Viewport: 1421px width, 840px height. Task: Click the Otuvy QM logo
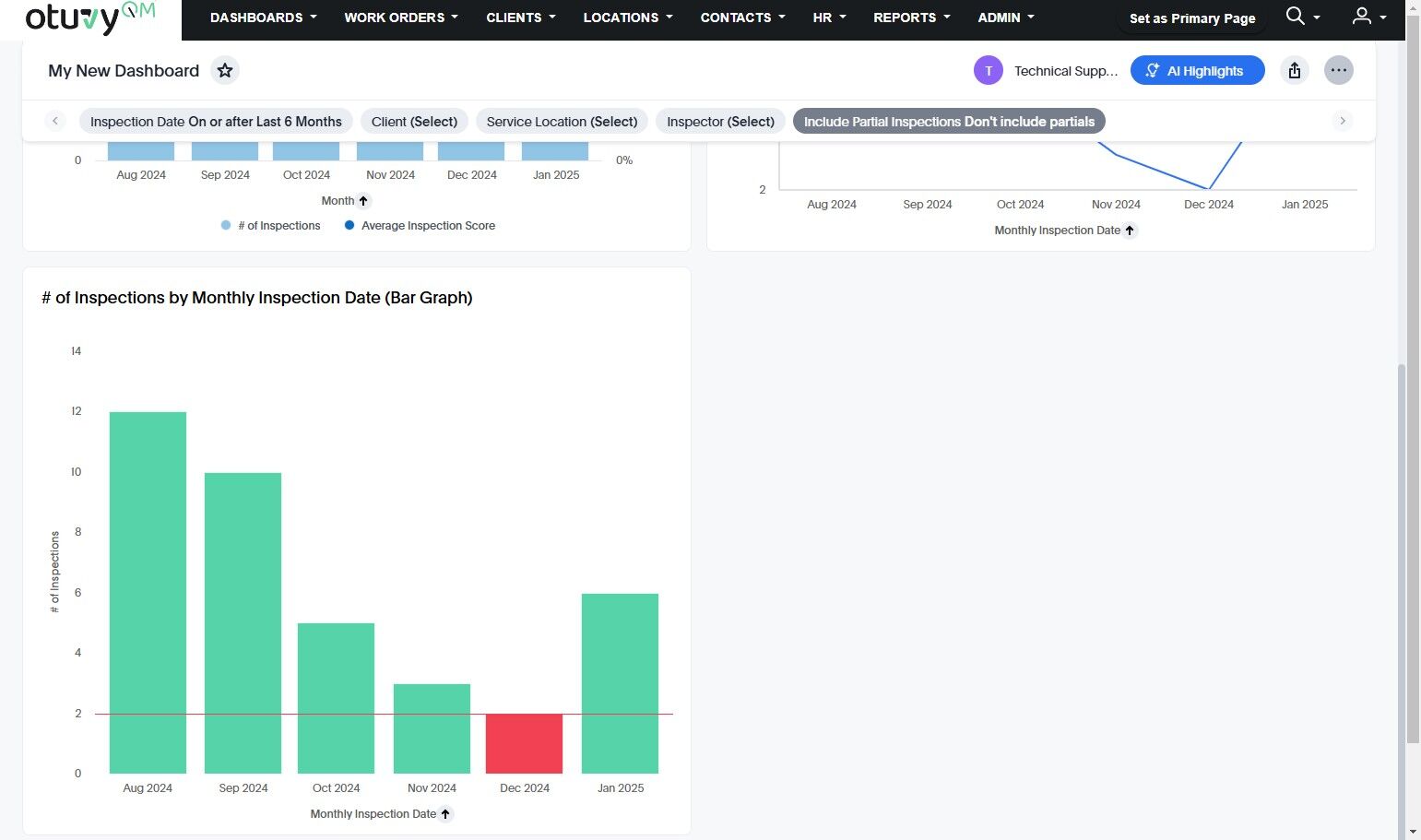pyautogui.click(x=90, y=18)
